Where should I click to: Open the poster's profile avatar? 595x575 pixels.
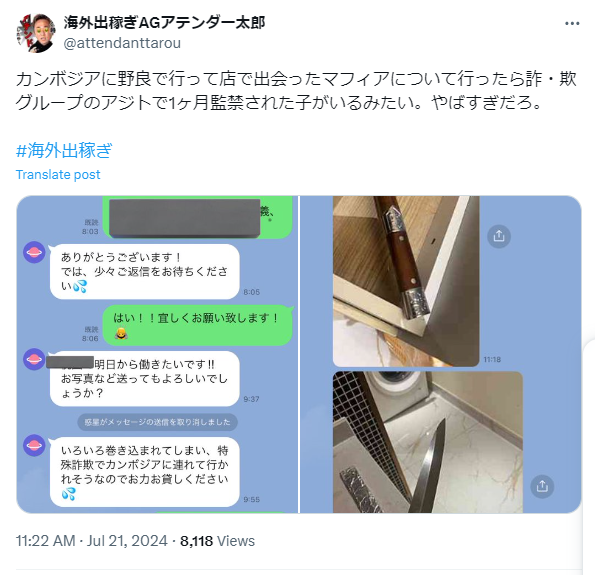click(36, 33)
